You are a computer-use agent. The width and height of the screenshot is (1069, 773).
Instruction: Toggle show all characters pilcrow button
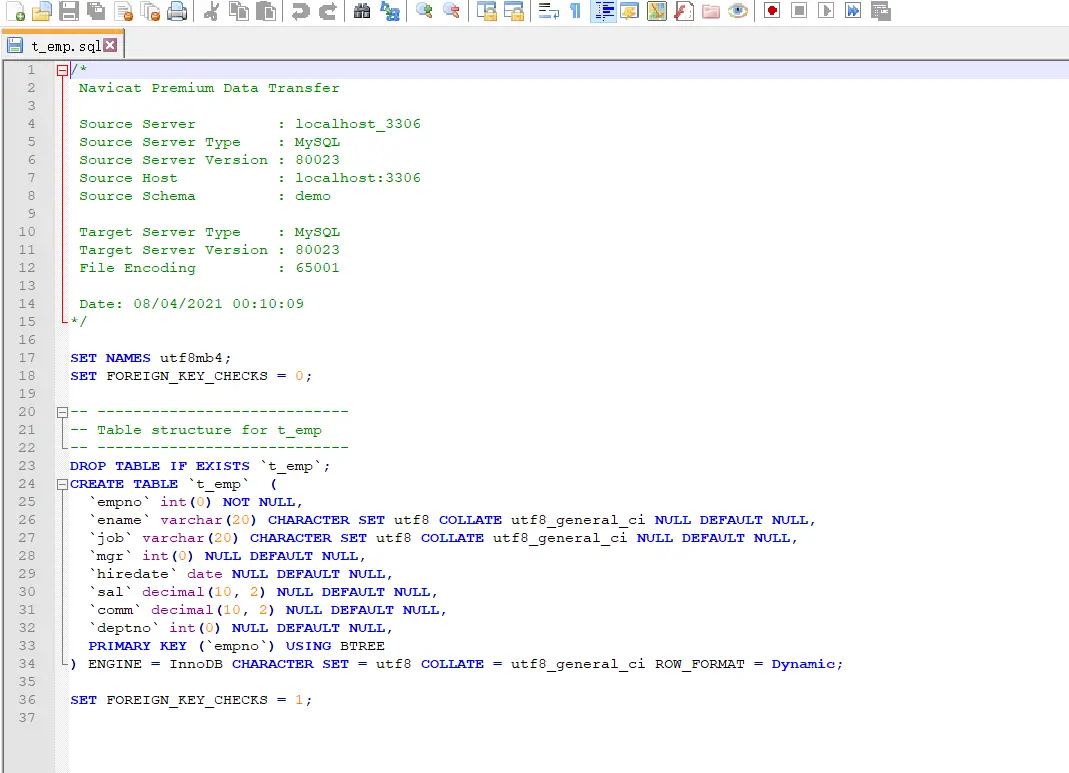(x=575, y=11)
